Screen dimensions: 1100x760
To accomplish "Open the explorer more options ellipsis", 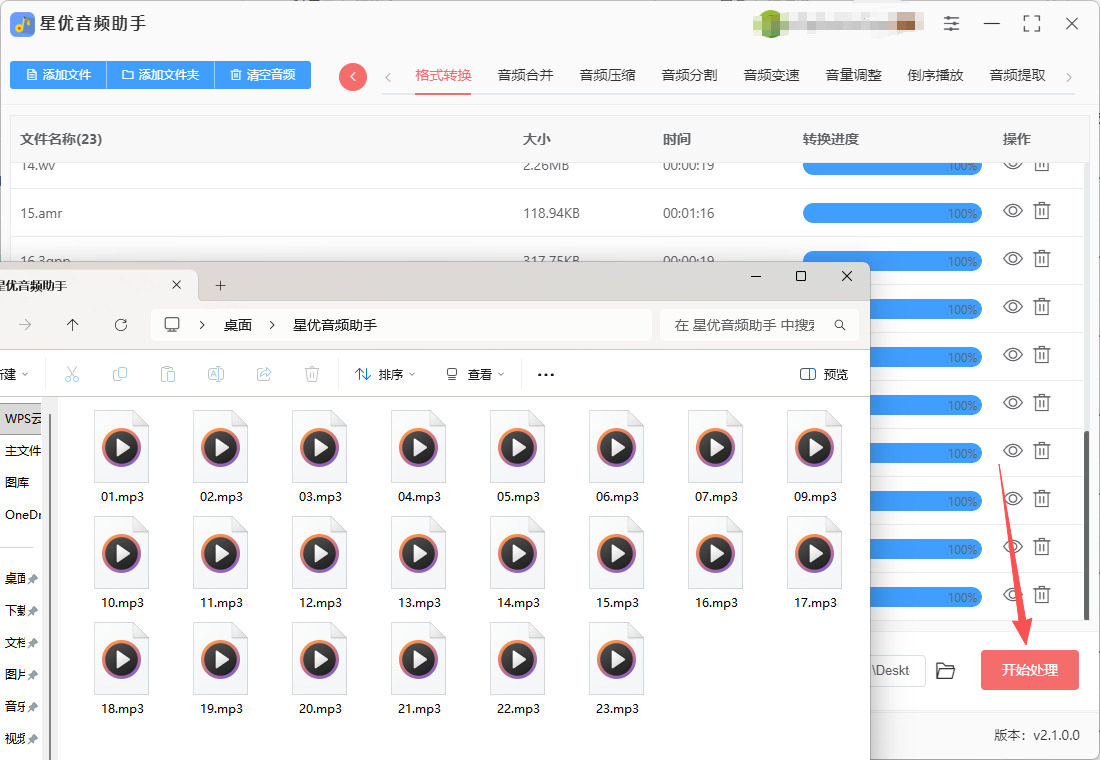I will (x=545, y=374).
